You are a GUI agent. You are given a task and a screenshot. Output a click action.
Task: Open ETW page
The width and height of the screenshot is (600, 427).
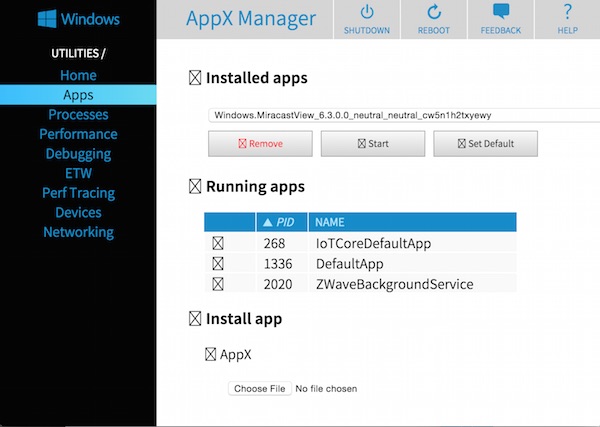78,173
